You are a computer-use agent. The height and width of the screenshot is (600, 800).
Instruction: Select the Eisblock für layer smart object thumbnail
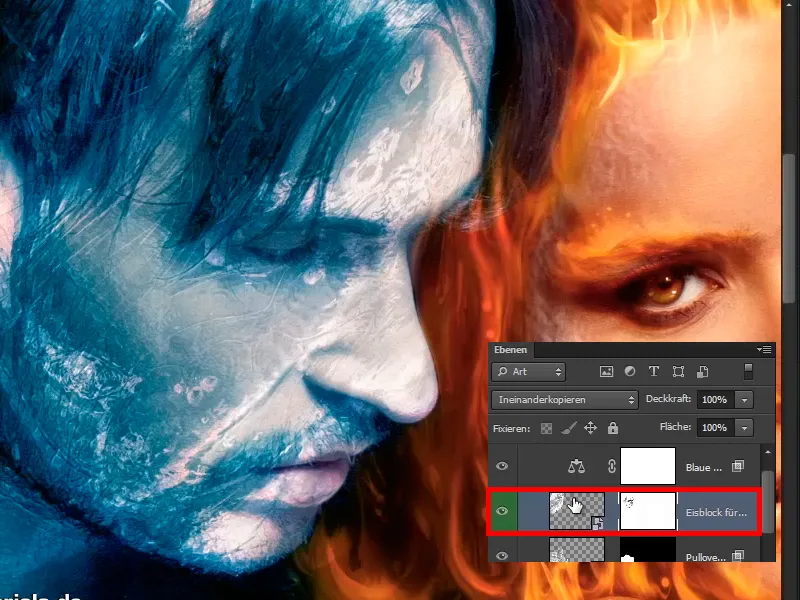pyautogui.click(x=577, y=511)
